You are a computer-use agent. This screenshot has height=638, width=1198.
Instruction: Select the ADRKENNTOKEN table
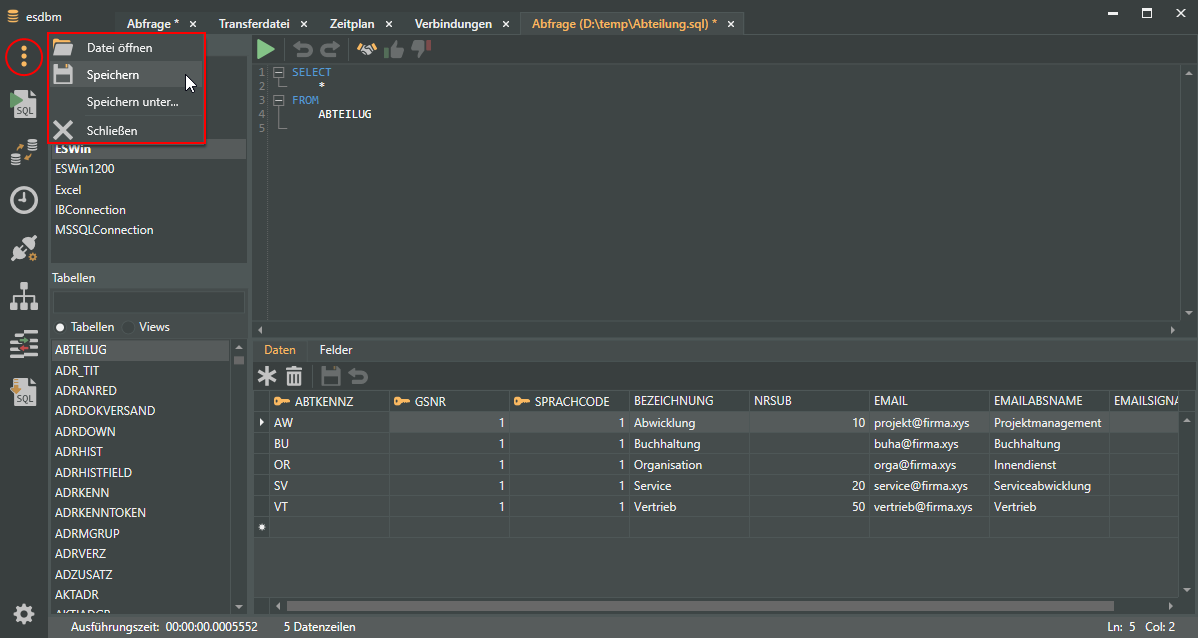click(x=141, y=513)
